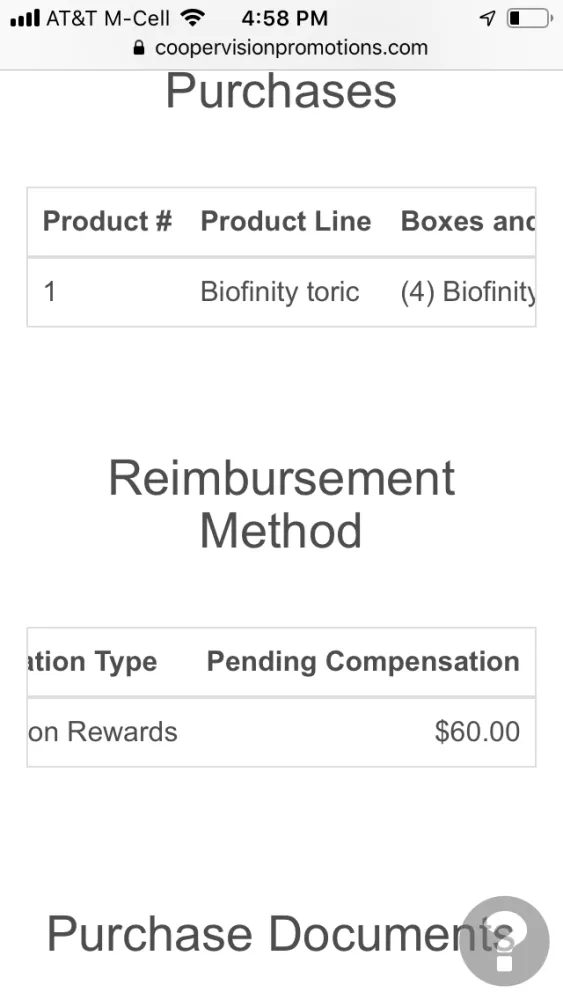Screen dimensions: 563x1000
Task: Tap the Wi-Fi status icon
Action: 192,18
